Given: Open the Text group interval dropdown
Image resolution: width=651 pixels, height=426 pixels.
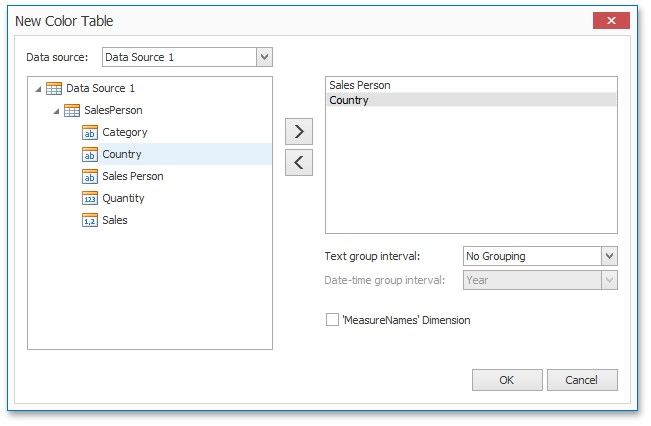Looking at the screenshot, I should pyautogui.click(x=609, y=256).
